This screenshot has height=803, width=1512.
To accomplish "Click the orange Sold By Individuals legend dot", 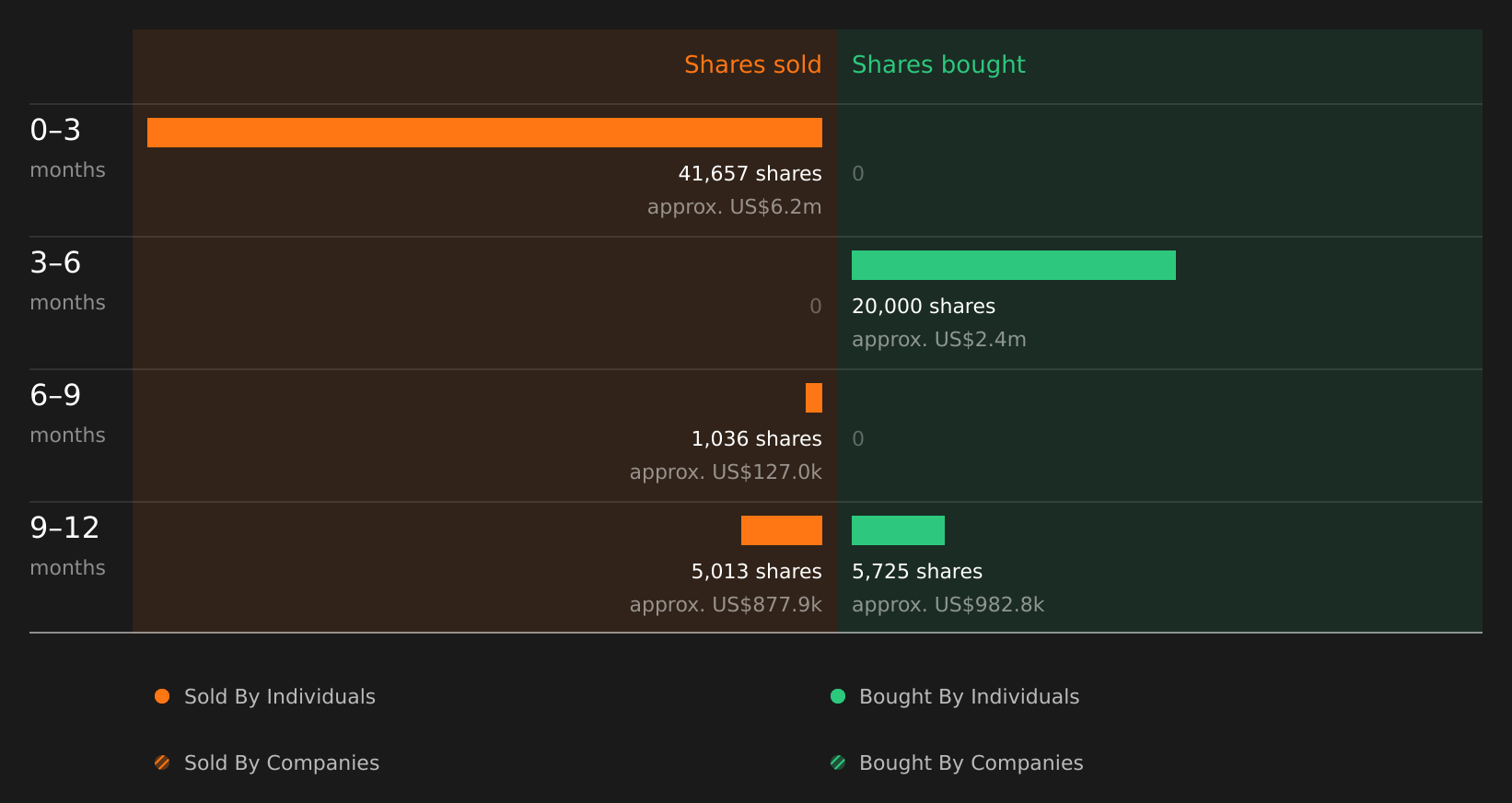I will (x=162, y=696).
